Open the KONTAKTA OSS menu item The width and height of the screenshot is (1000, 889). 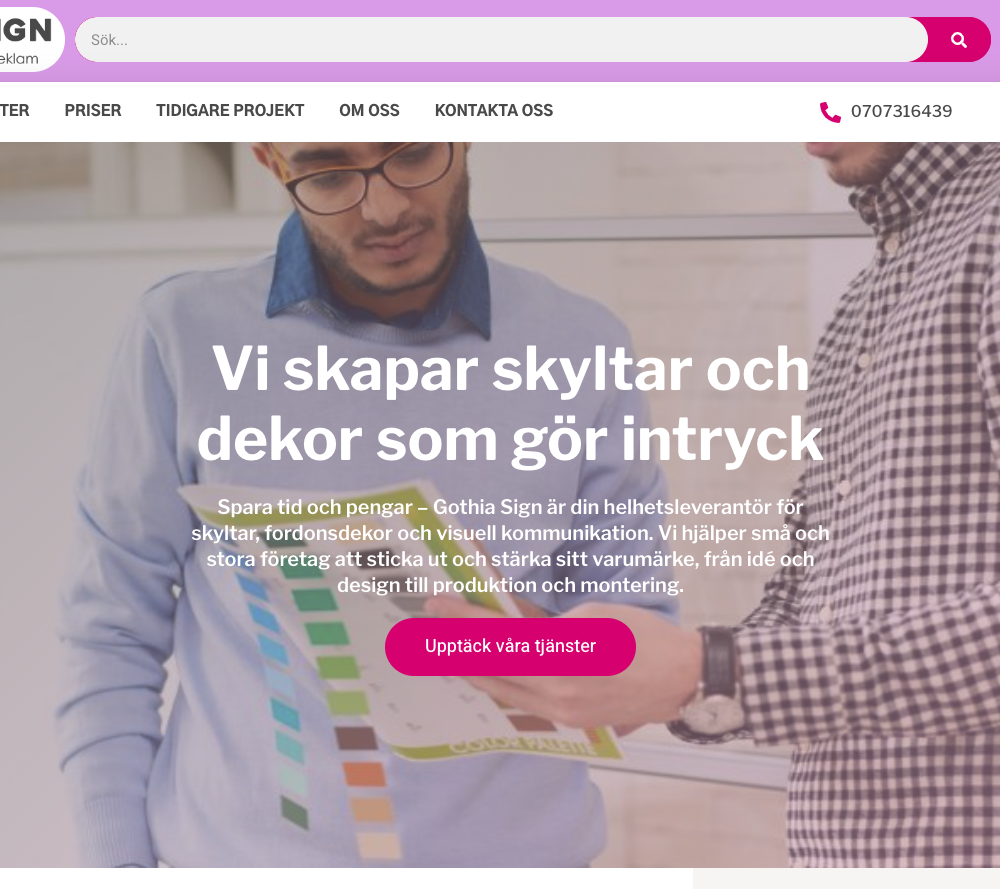494,110
